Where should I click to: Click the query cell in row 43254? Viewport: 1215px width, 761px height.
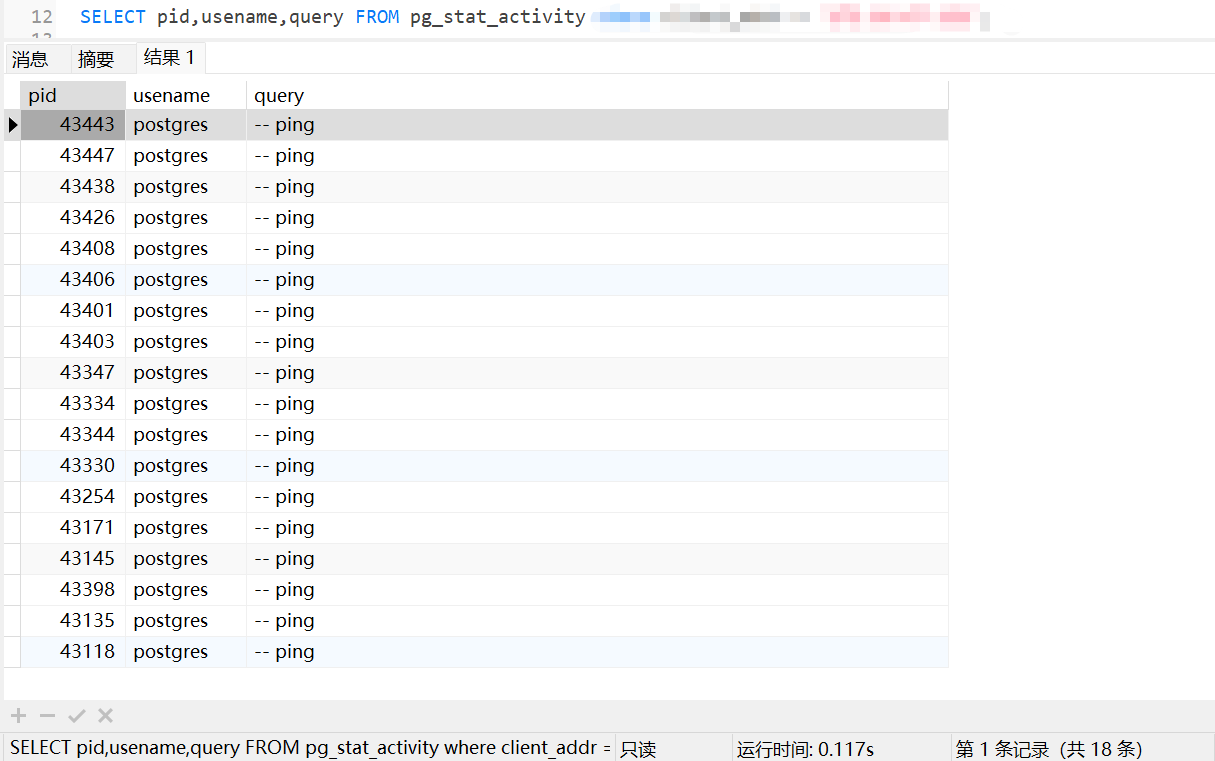tap(596, 497)
